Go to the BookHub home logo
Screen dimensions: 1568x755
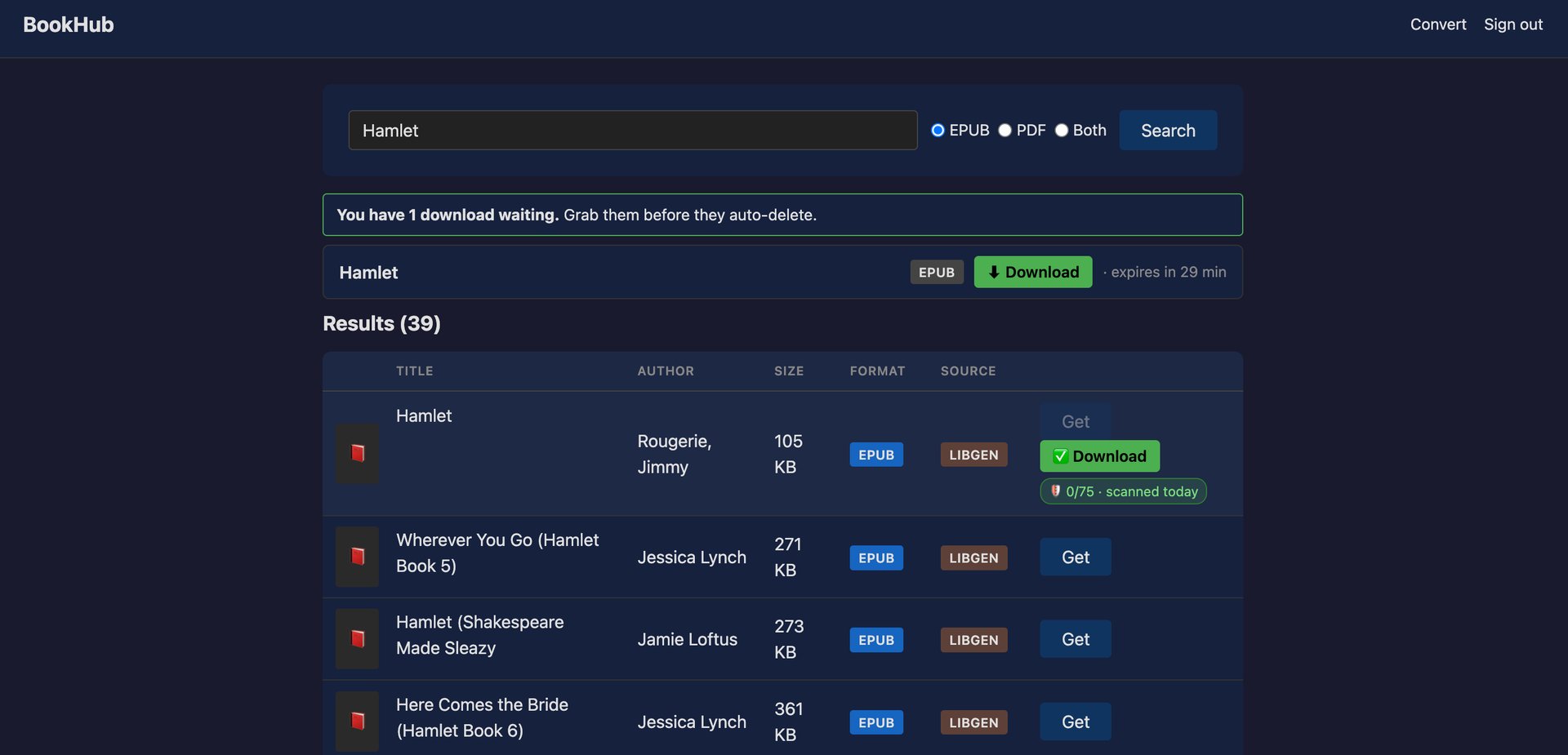pos(69,24)
